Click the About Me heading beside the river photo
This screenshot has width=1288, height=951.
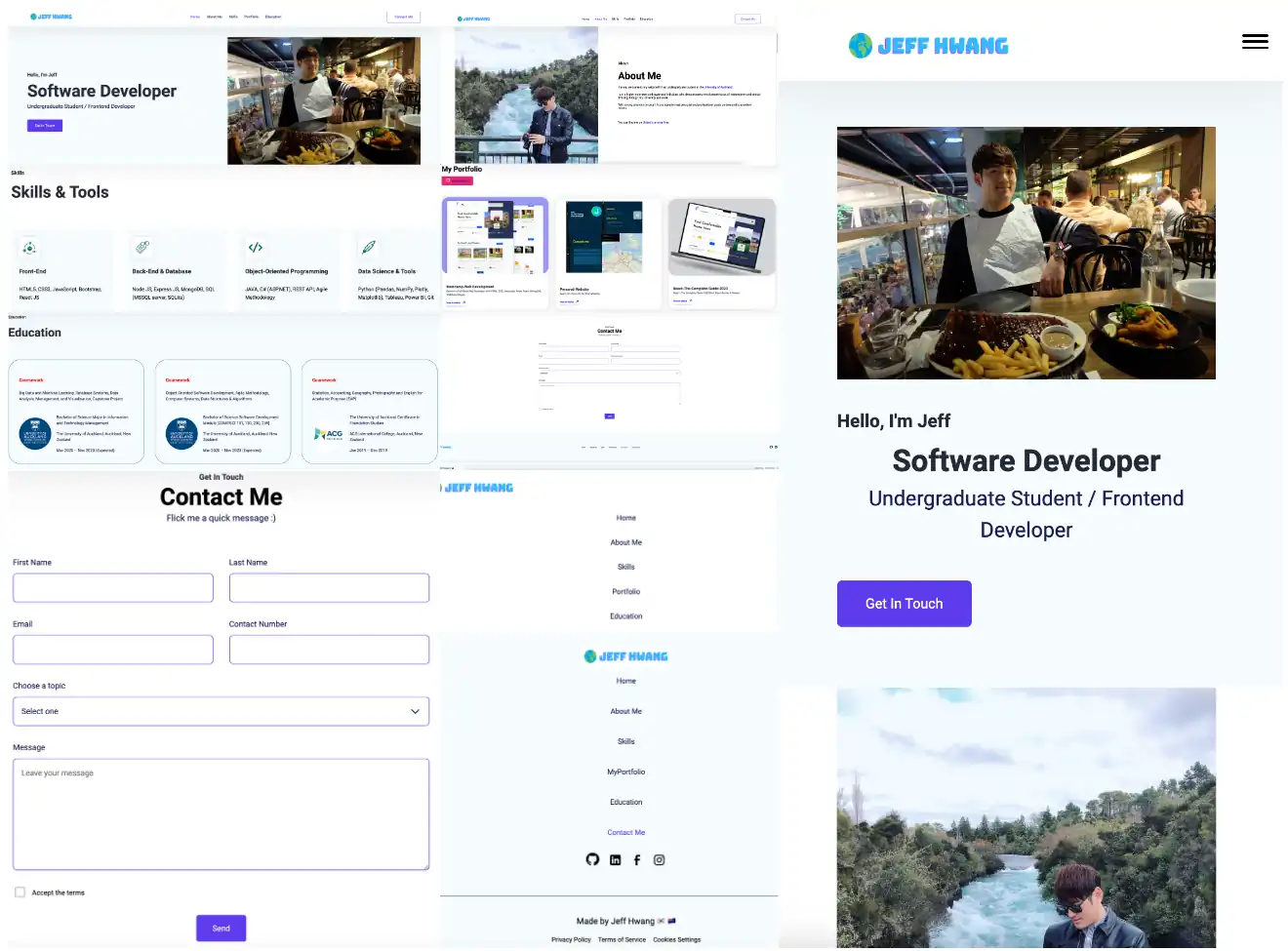pyautogui.click(x=639, y=75)
